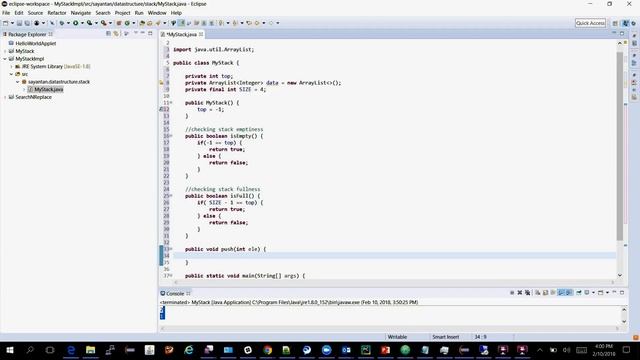Select the Package Explorer view tab

tap(28, 34)
